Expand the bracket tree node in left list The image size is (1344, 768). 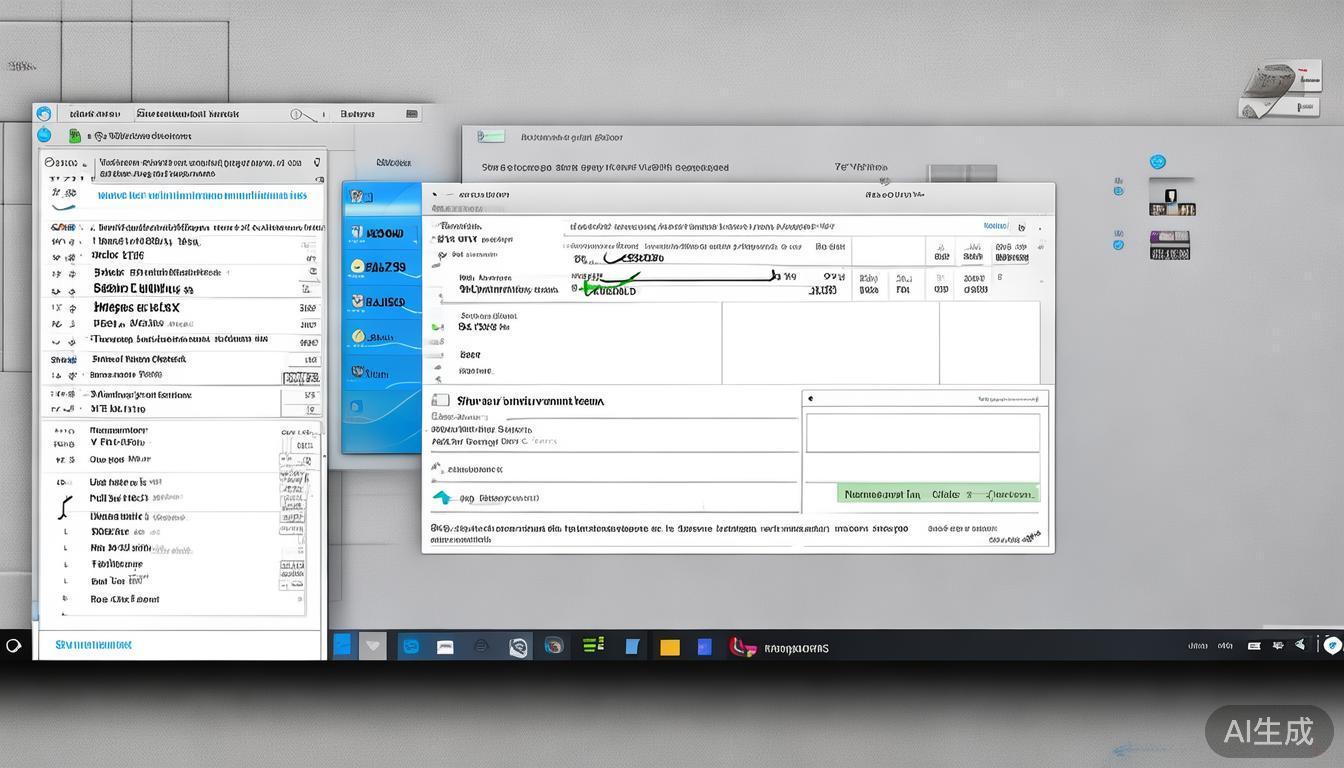coord(66,507)
